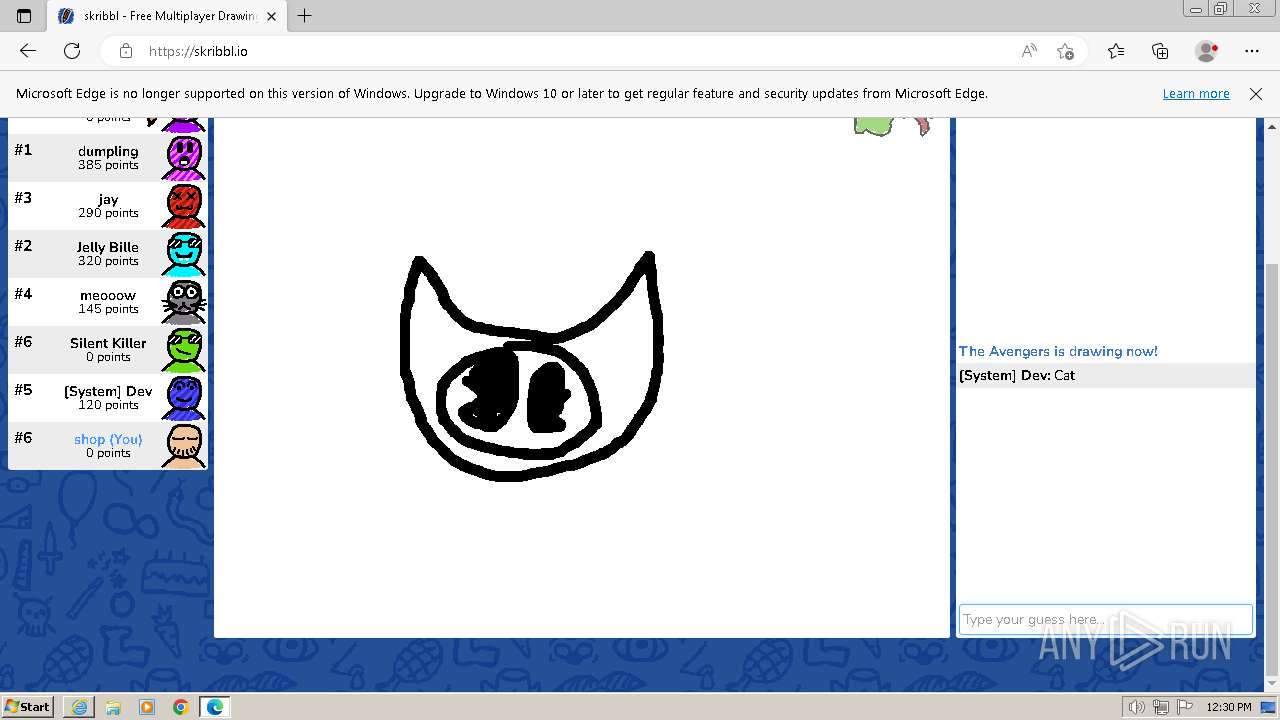This screenshot has width=1280, height=720.
Task: Click dumpling's purple avatar
Action: click(184, 158)
